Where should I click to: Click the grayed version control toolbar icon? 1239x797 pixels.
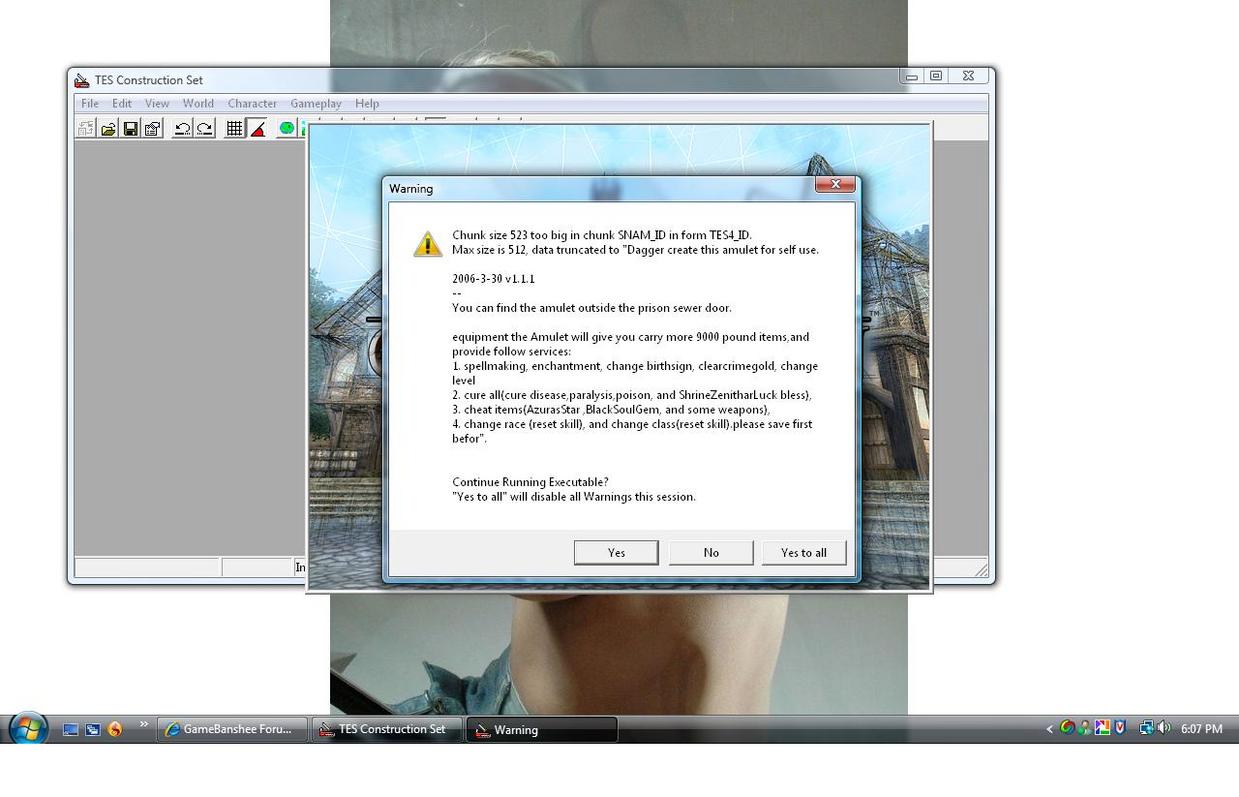pos(86,128)
